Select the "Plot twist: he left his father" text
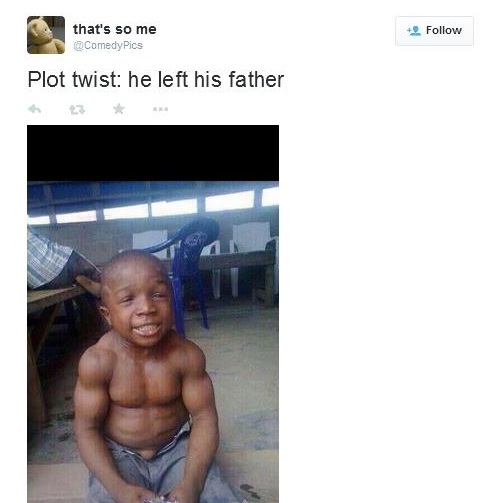This screenshot has width=489, height=503. 156,80
